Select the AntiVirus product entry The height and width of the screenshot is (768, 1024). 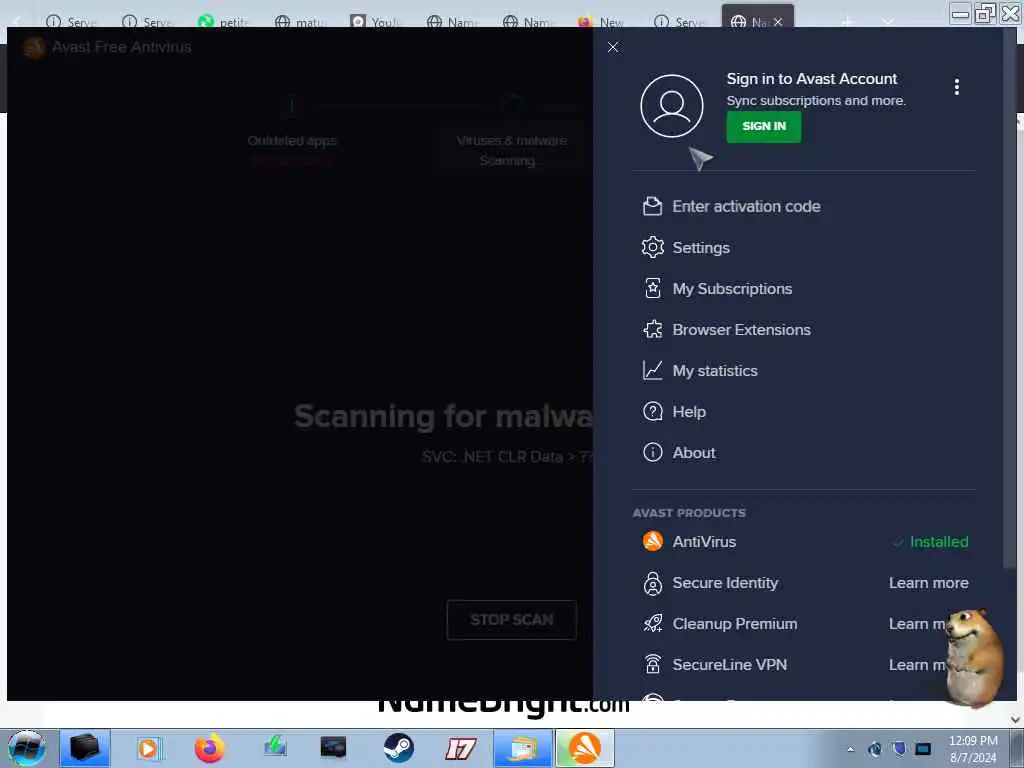coord(704,541)
